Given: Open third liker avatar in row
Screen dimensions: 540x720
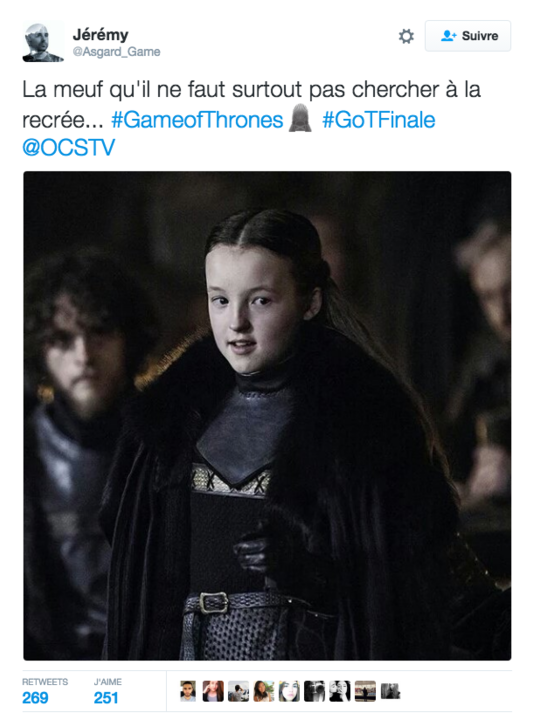Looking at the screenshot, I should pos(238,691).
